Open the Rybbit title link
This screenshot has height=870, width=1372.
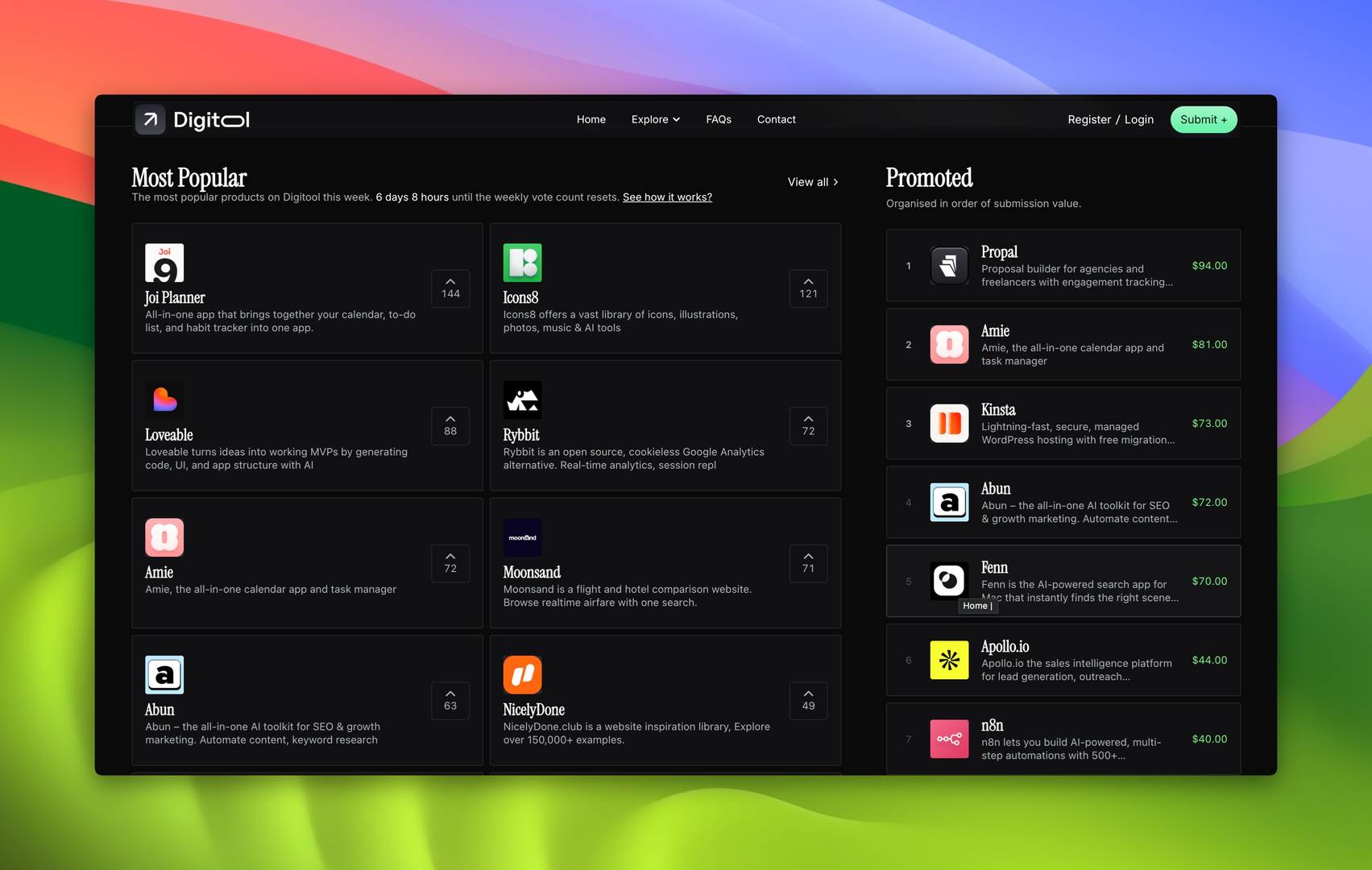(x=521, y=435)
